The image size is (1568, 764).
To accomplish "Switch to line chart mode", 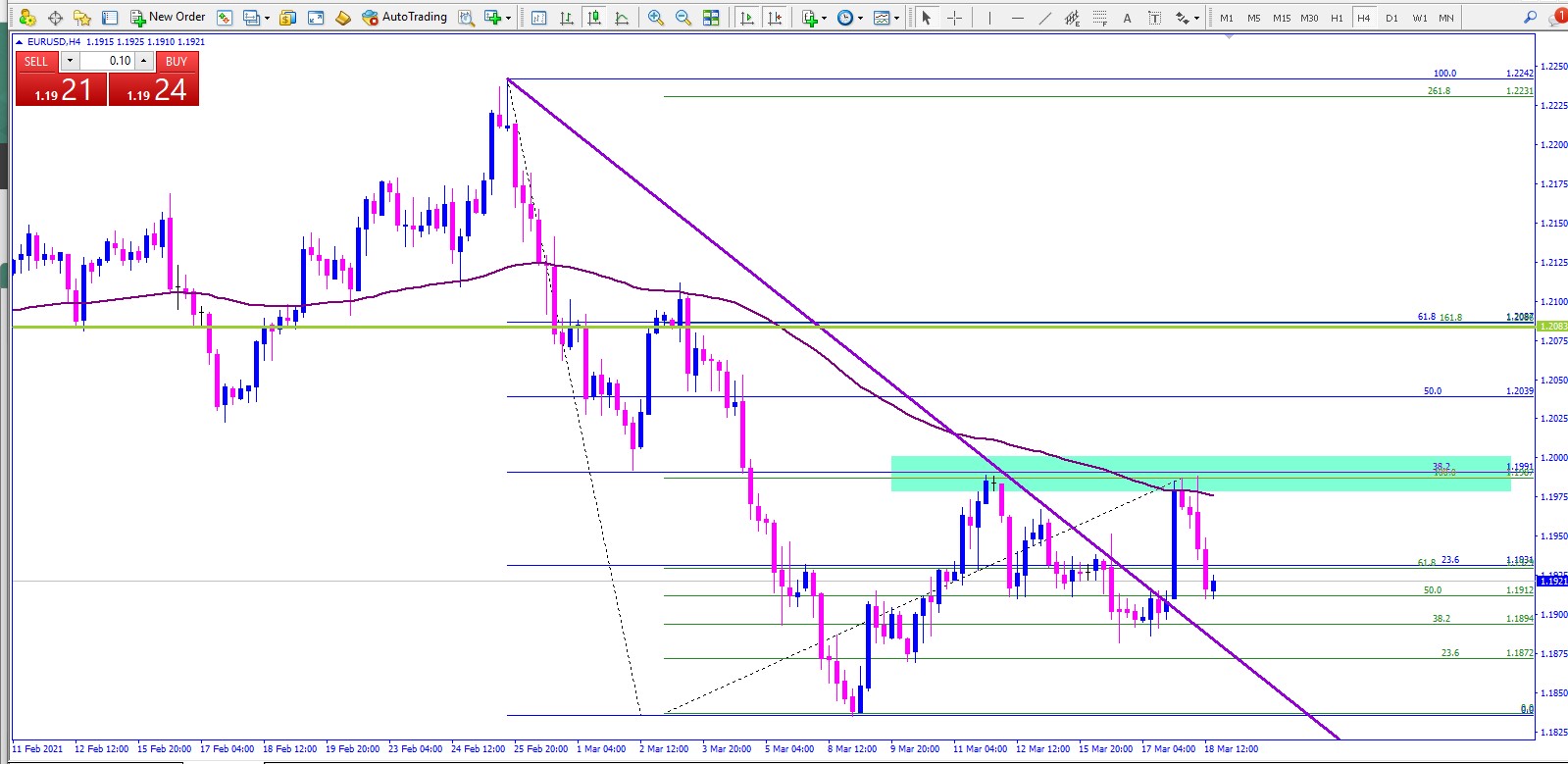I will [x=622, y=17].
